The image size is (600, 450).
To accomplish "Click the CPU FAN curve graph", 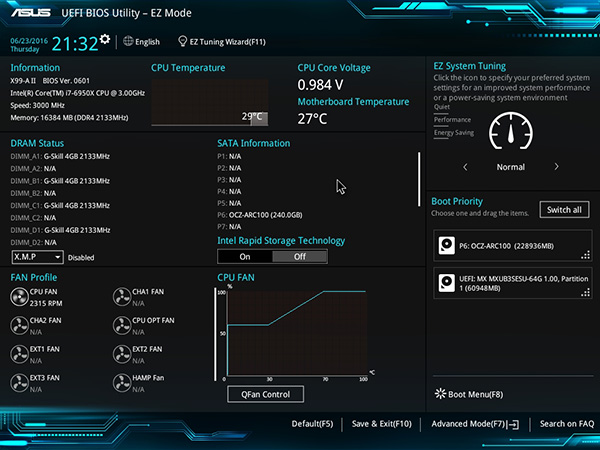I will coord(297,333).
